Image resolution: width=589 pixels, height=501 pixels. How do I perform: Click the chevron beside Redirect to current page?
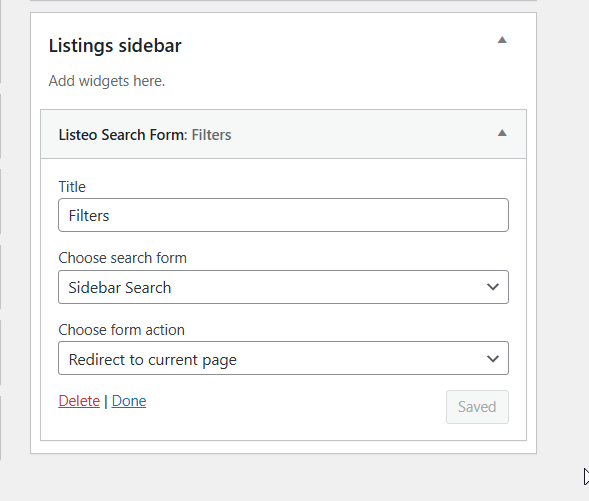(492, 359)
